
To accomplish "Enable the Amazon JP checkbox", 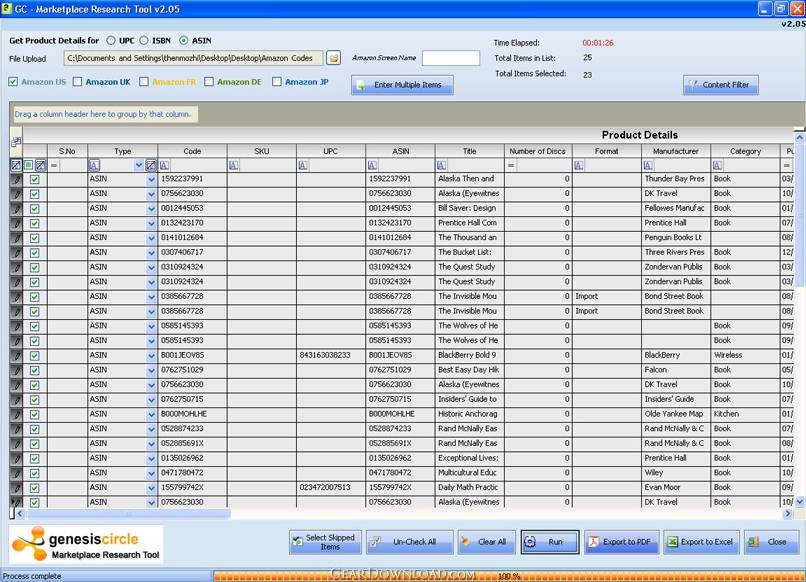I will (x=277, y=82).
